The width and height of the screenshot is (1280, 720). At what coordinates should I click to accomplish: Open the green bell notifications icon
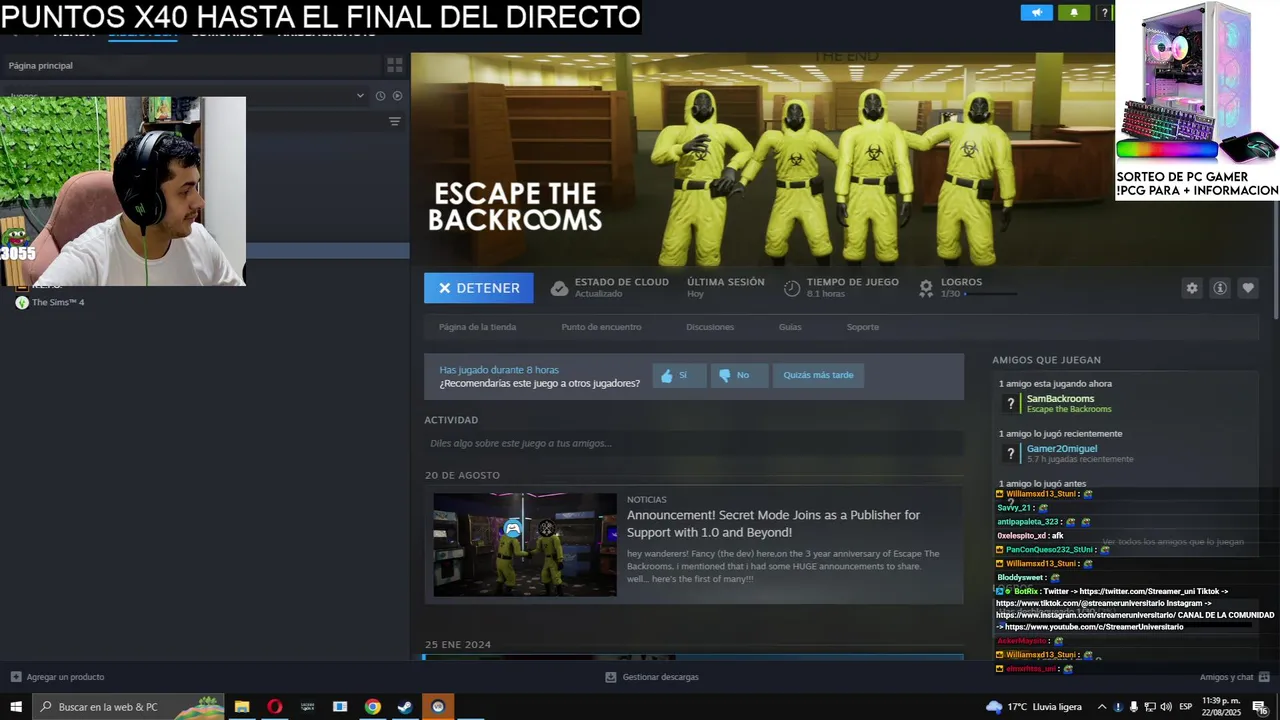tap(1074, 13)
